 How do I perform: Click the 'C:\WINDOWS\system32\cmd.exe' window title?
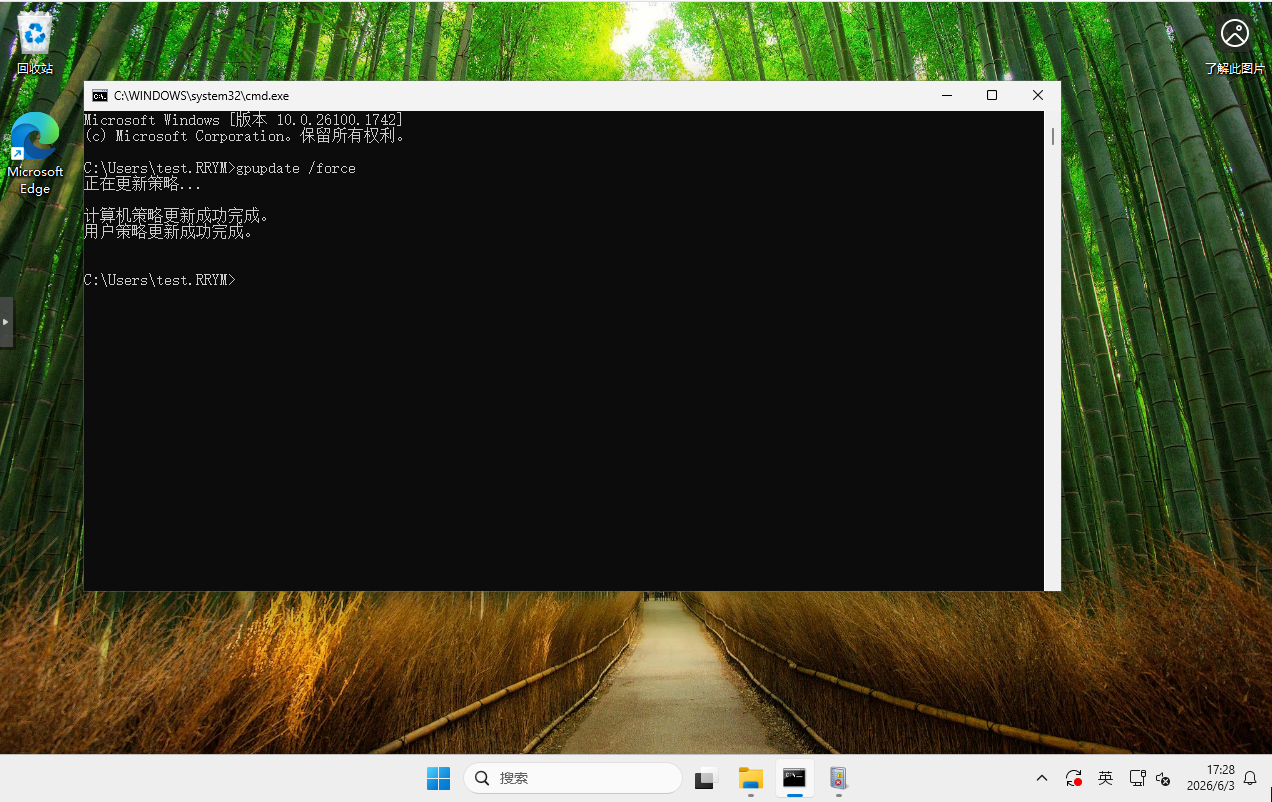pyautogui.click(x=201, y=96)
